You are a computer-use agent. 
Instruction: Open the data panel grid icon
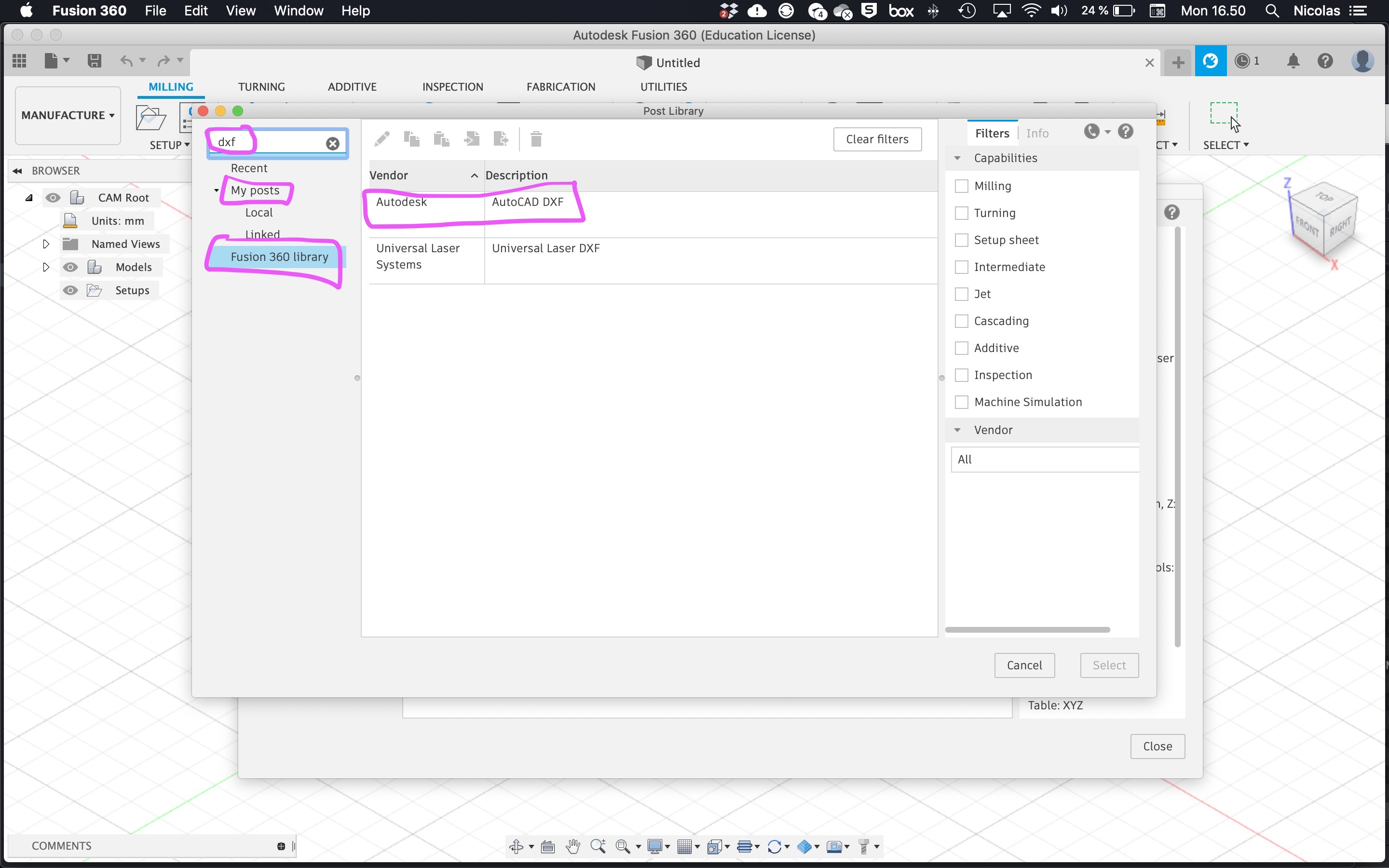coord(19,60)
